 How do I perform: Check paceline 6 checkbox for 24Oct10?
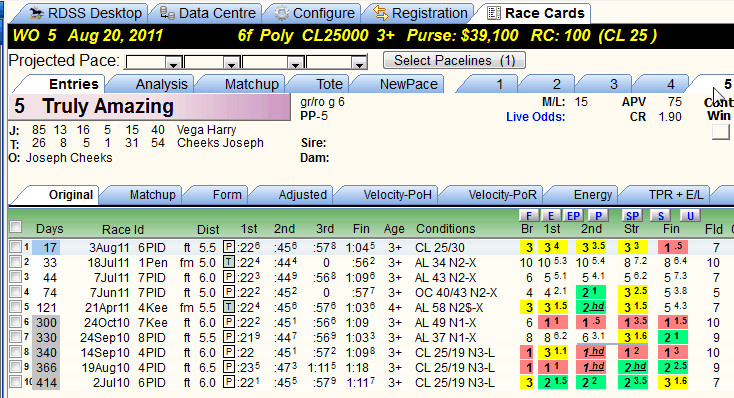coord(16,322)
